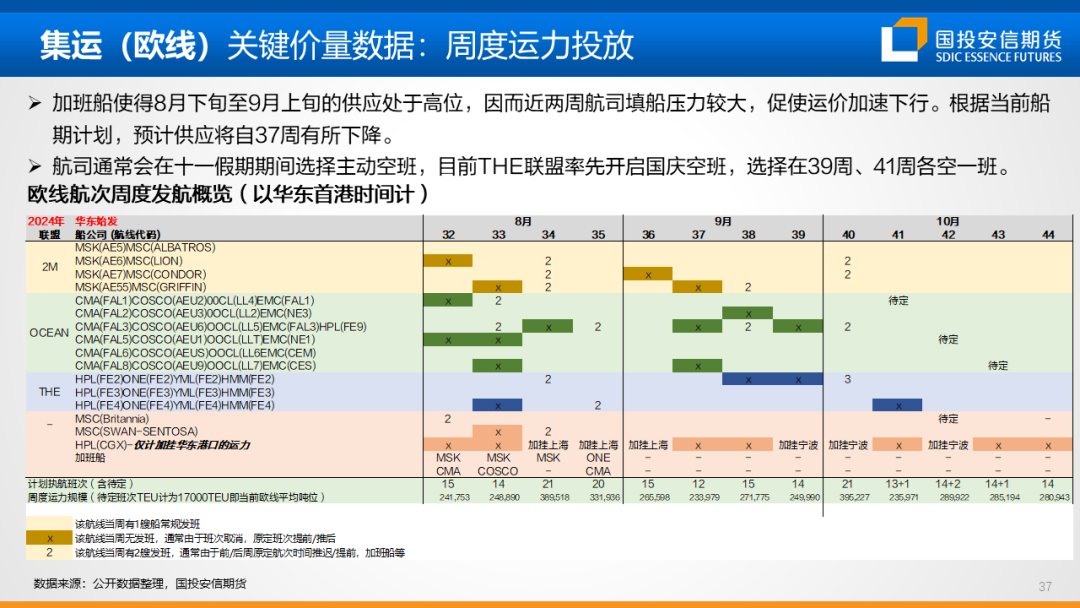Click the OCEAN alliance label

49,333
